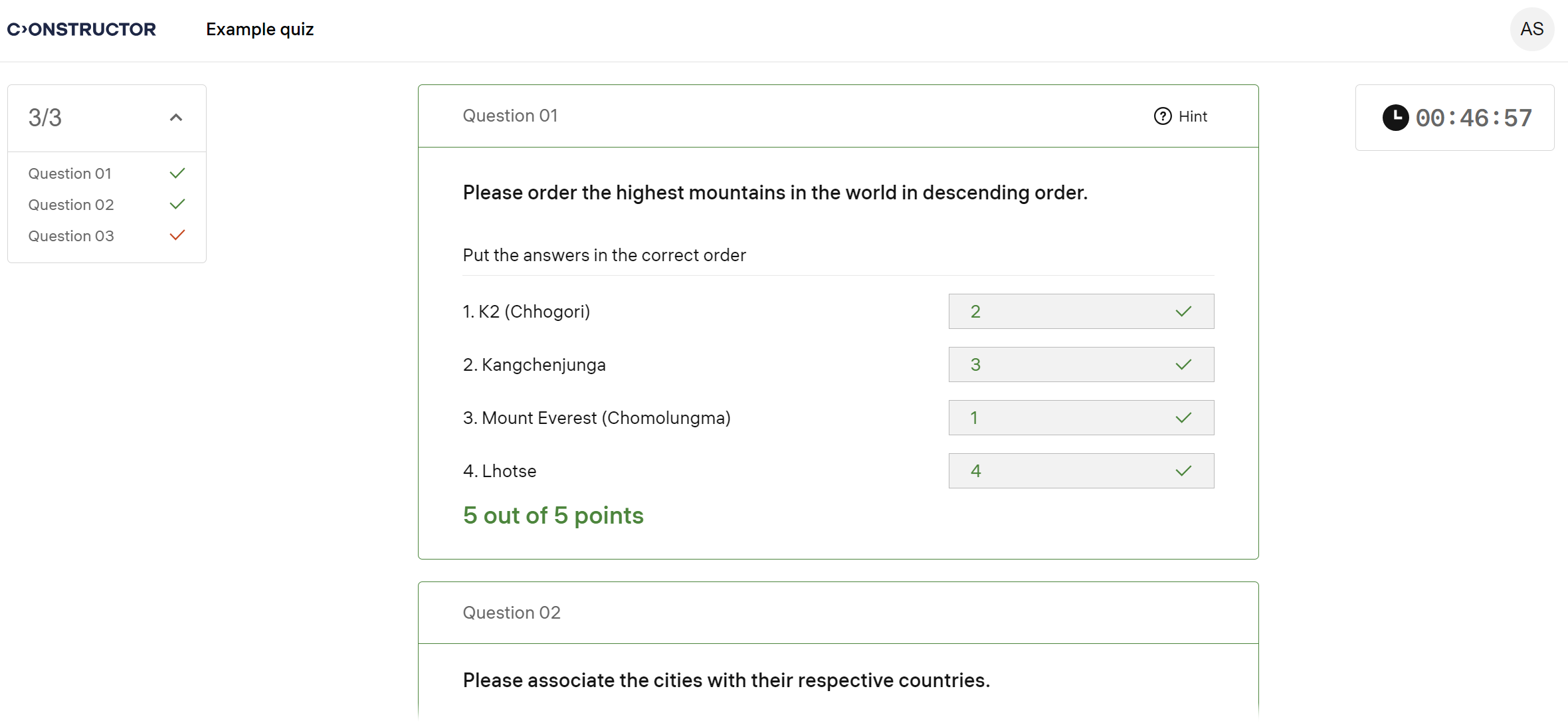Click the Example quiz title
Screen dimensions: 1568x723
click(x=260, y=29)
